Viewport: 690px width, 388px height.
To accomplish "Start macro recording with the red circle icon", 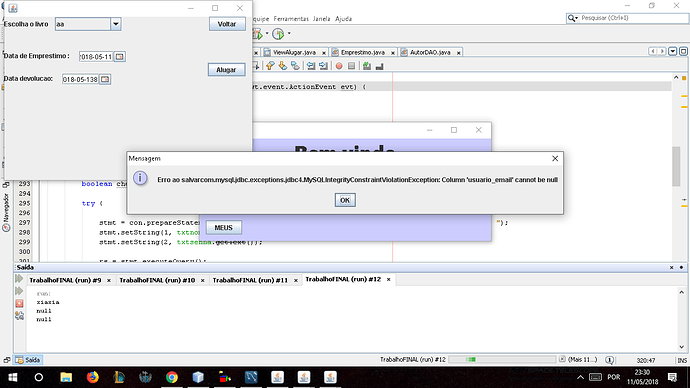I will tap(339, 66).
